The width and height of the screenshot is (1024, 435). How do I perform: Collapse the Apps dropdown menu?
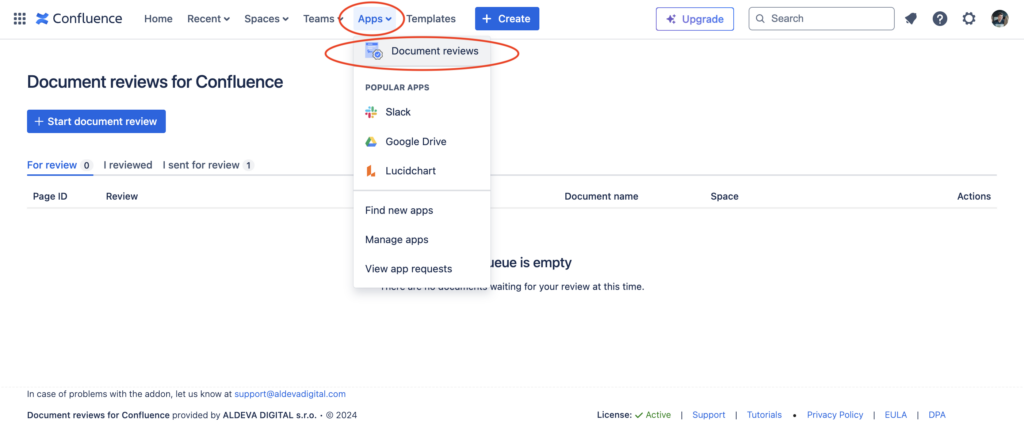click(x=375, y=19)
